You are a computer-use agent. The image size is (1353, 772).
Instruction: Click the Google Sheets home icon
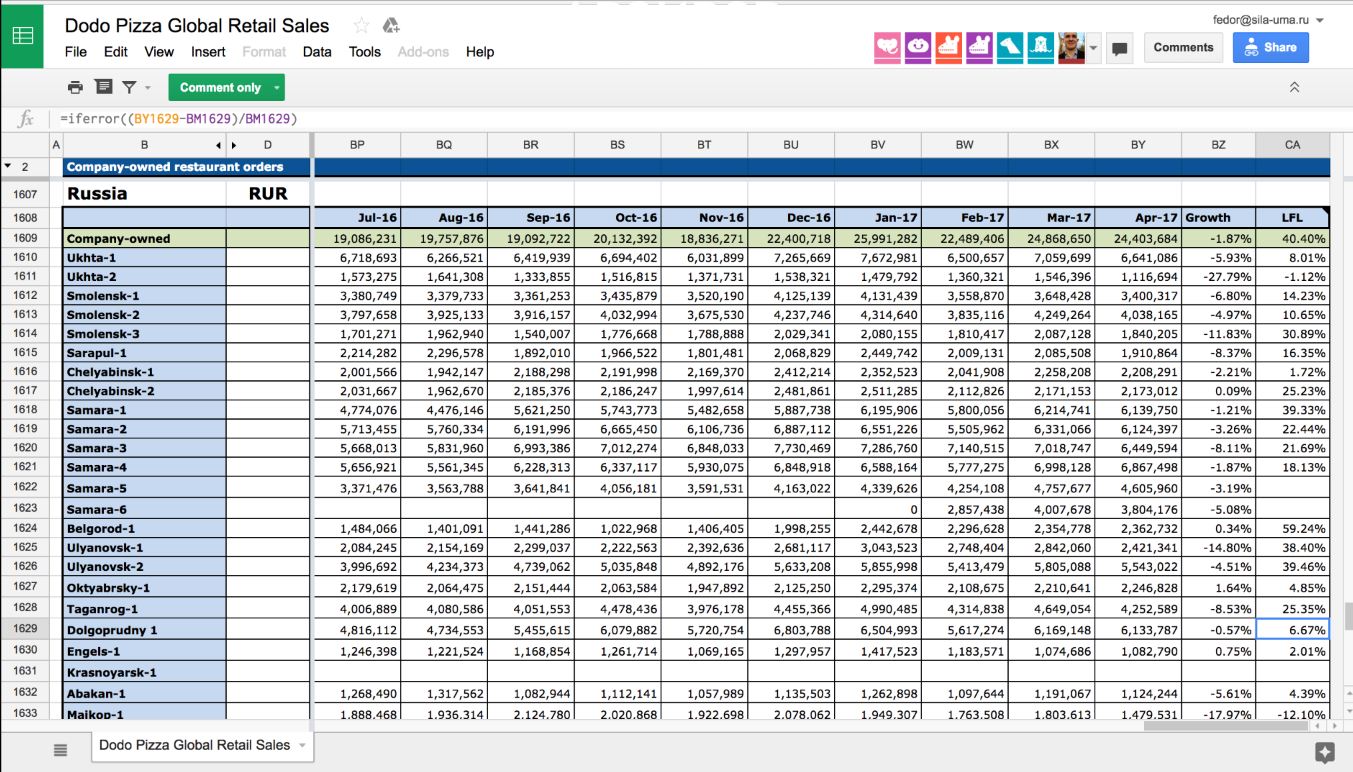[x=22, y=35]
